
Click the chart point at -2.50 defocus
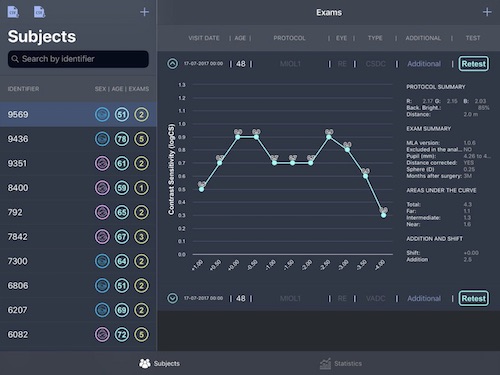pyautogui.click(x=329, y=137)
